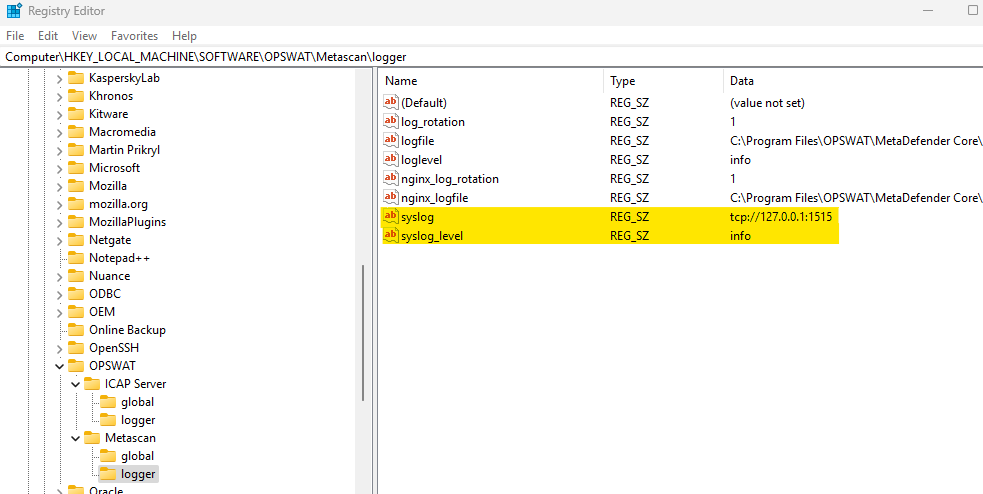Collapse the ICAP Server key

click(x=75, y=384)
